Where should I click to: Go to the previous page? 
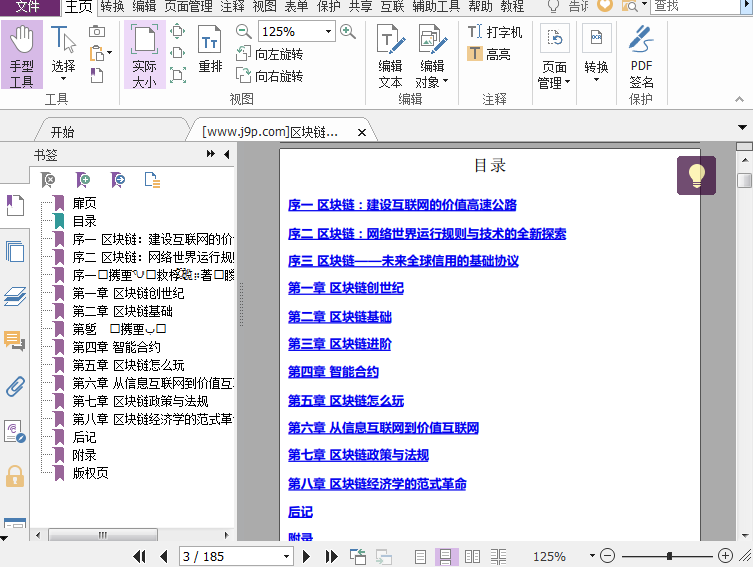[164, 556]
